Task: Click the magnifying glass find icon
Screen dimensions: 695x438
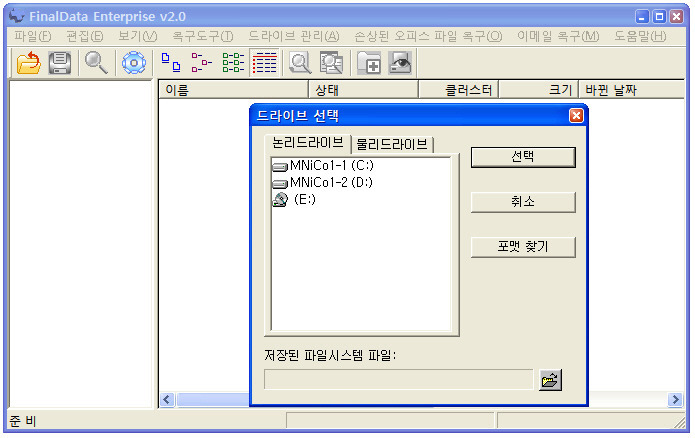Action: pos(96,63)
